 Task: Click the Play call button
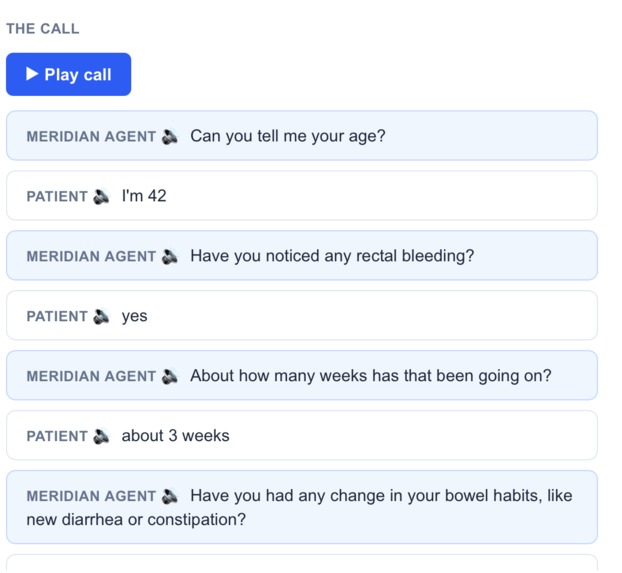[68, 74]
